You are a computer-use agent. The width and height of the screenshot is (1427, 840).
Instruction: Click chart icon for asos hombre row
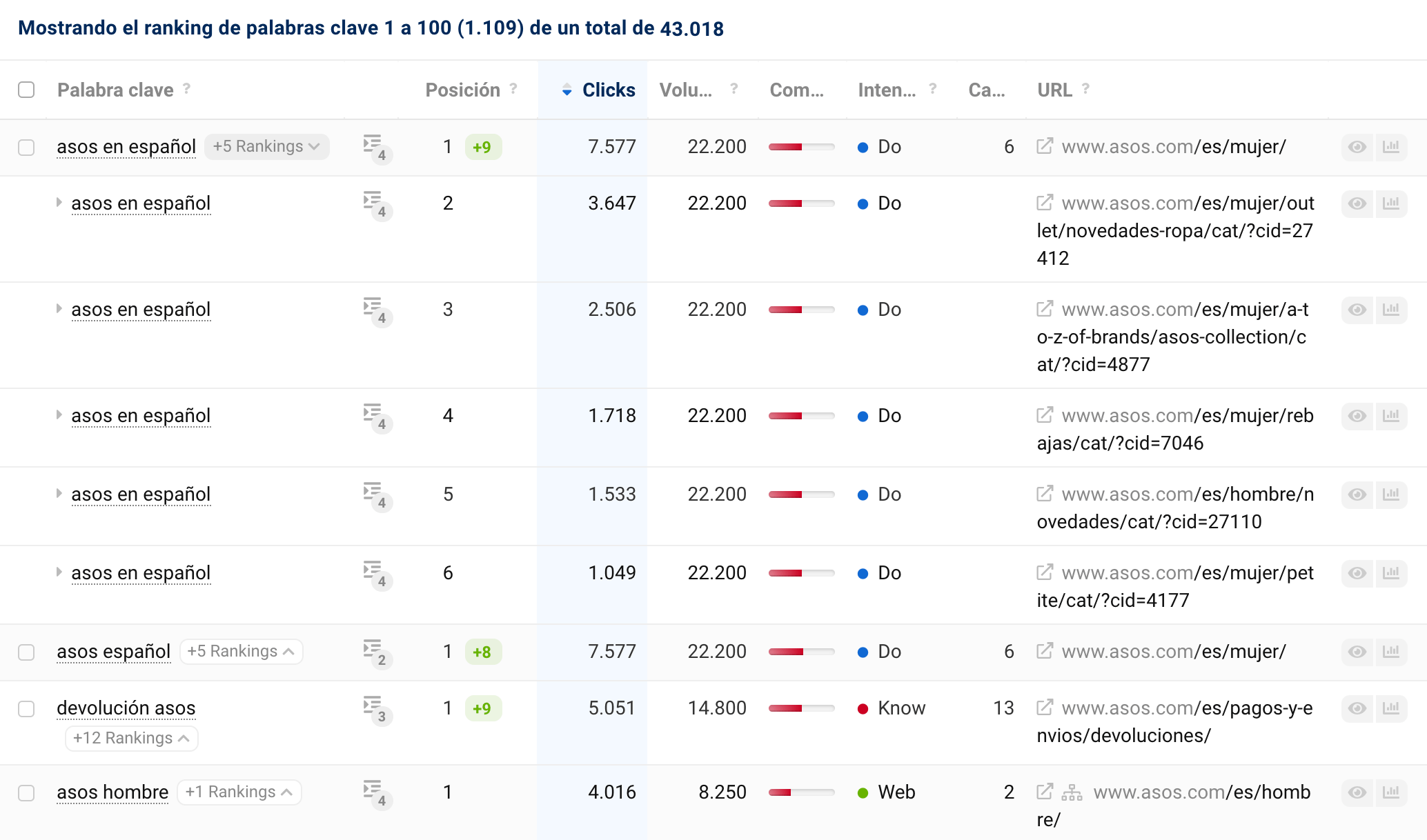pyautogui.click(x=1390, y=792)
